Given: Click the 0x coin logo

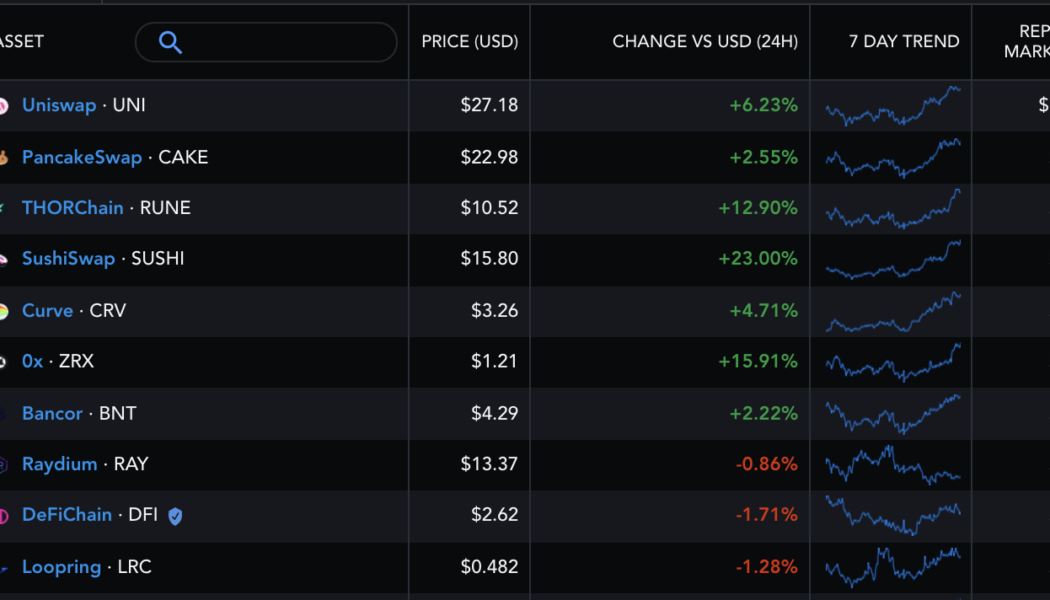Looking at the screenshot, I should coord(5,362).
